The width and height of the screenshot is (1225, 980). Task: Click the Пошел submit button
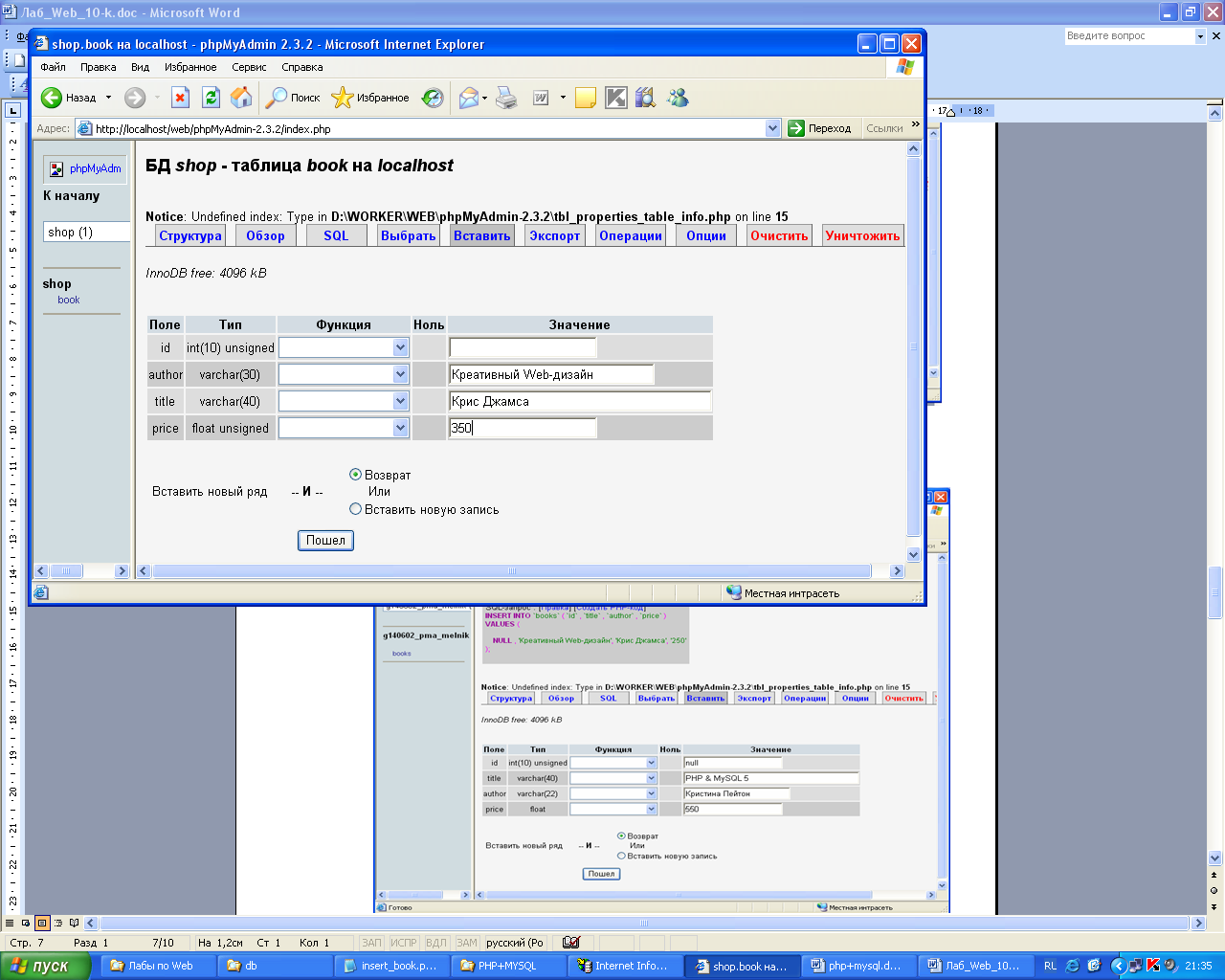pos(325,541)
